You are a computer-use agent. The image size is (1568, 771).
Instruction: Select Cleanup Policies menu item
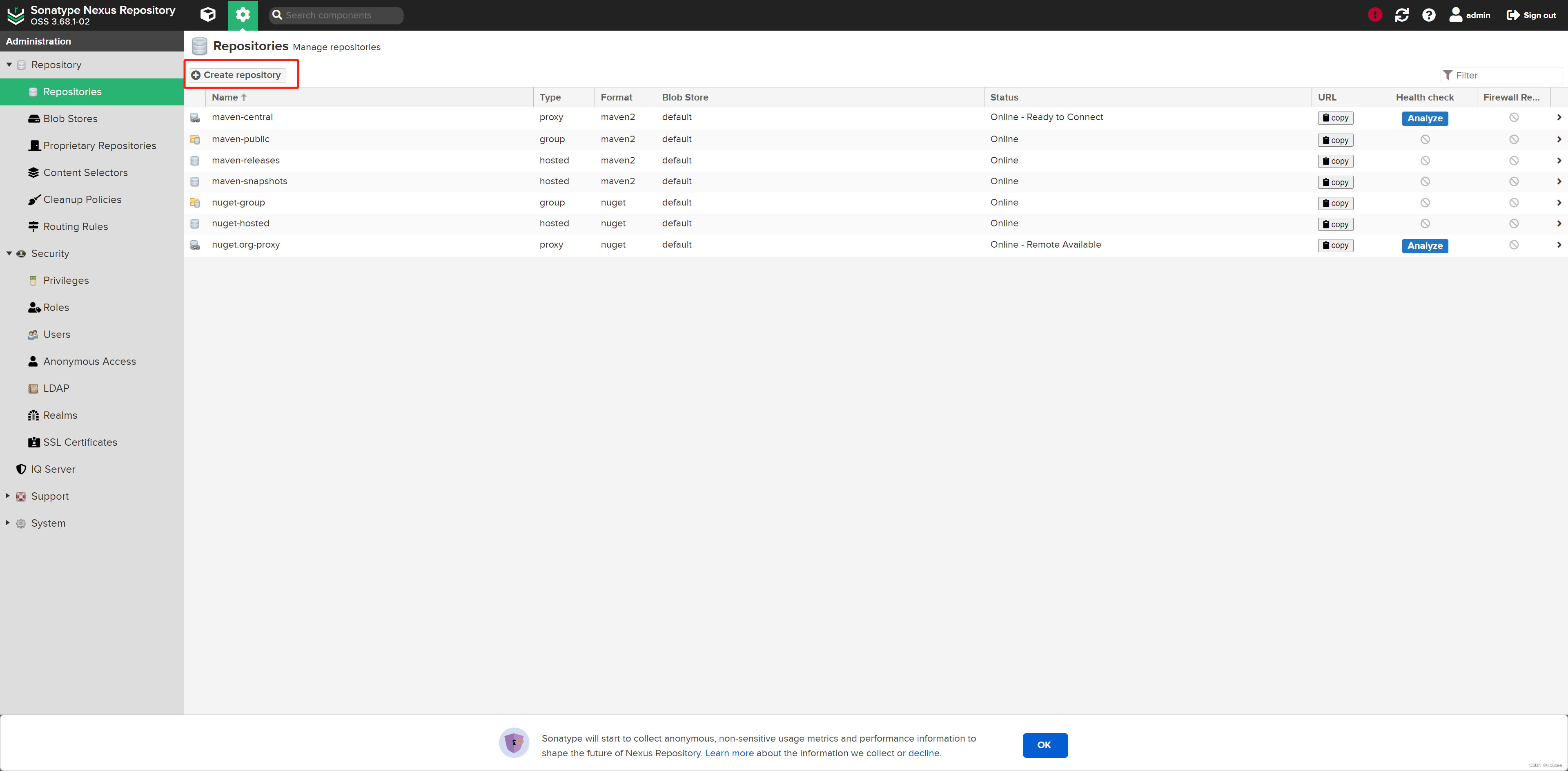82,200
